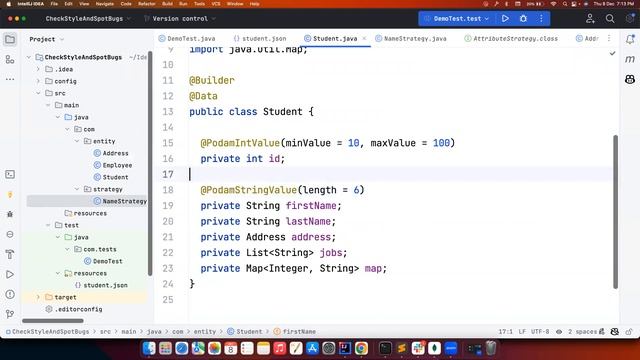
Task: Open Search Everywhere magnifier
Action: point(610,19)
